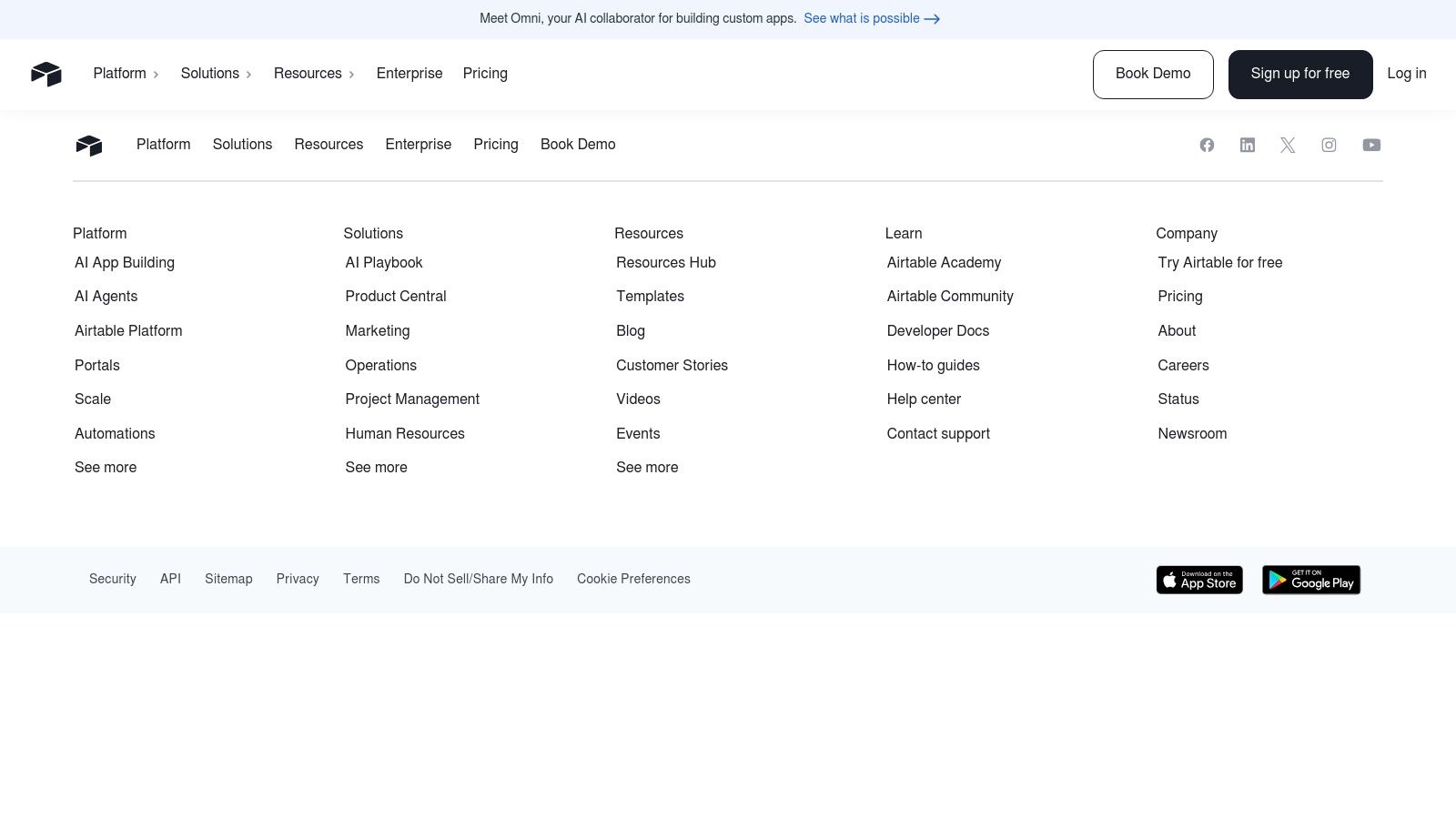
Task: Open Pricing in the top header menu
Action: (x=485, y=74)
